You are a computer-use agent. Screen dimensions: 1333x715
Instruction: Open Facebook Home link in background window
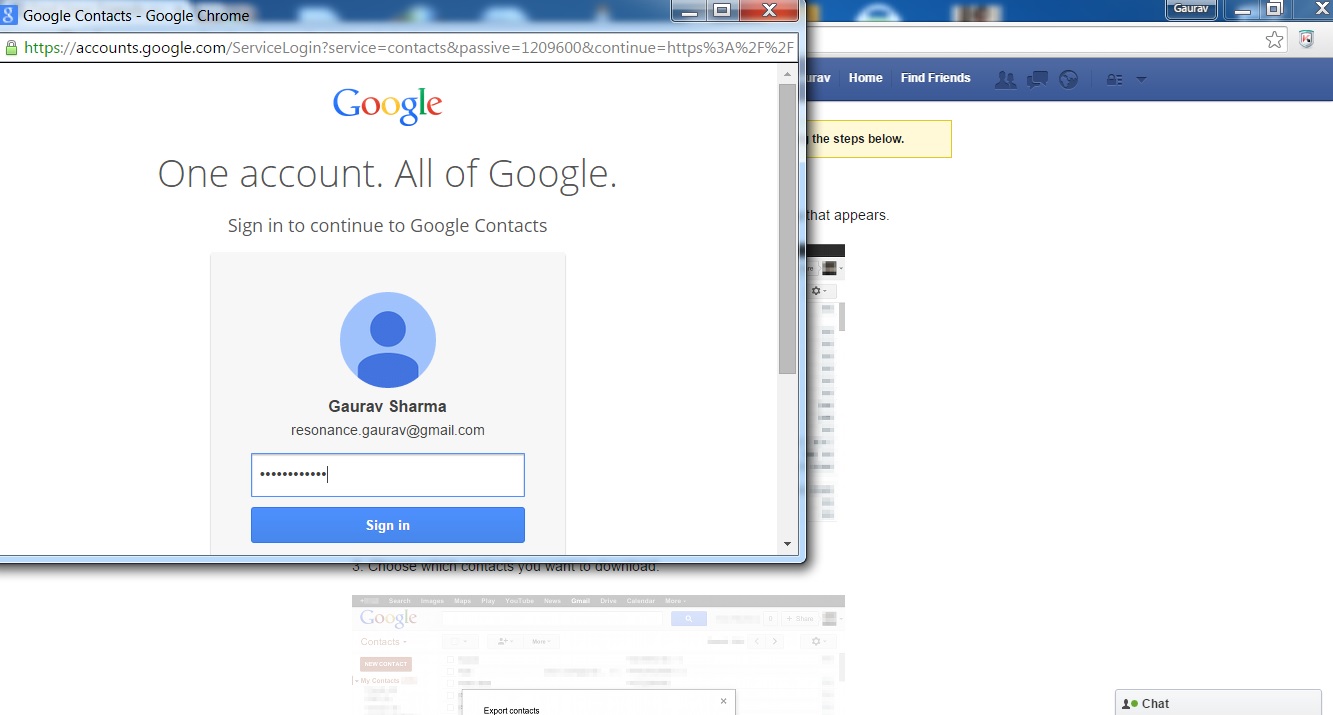coord(866,78)
